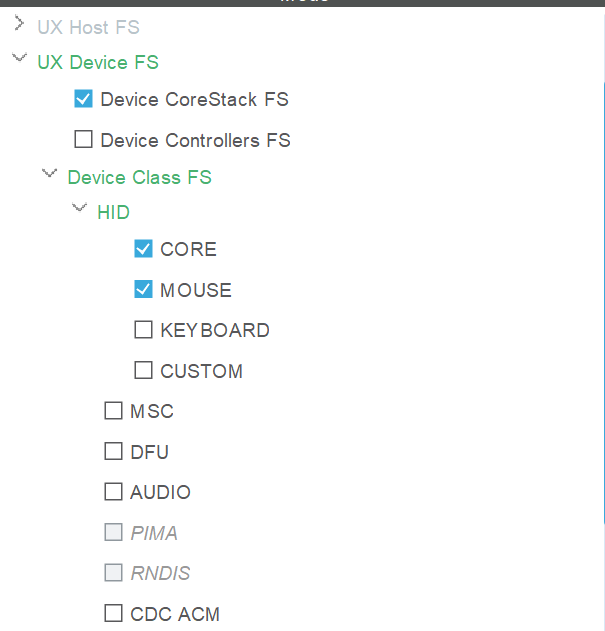Collapse the HID class node

pyautogui.click(x=79, y=210)
